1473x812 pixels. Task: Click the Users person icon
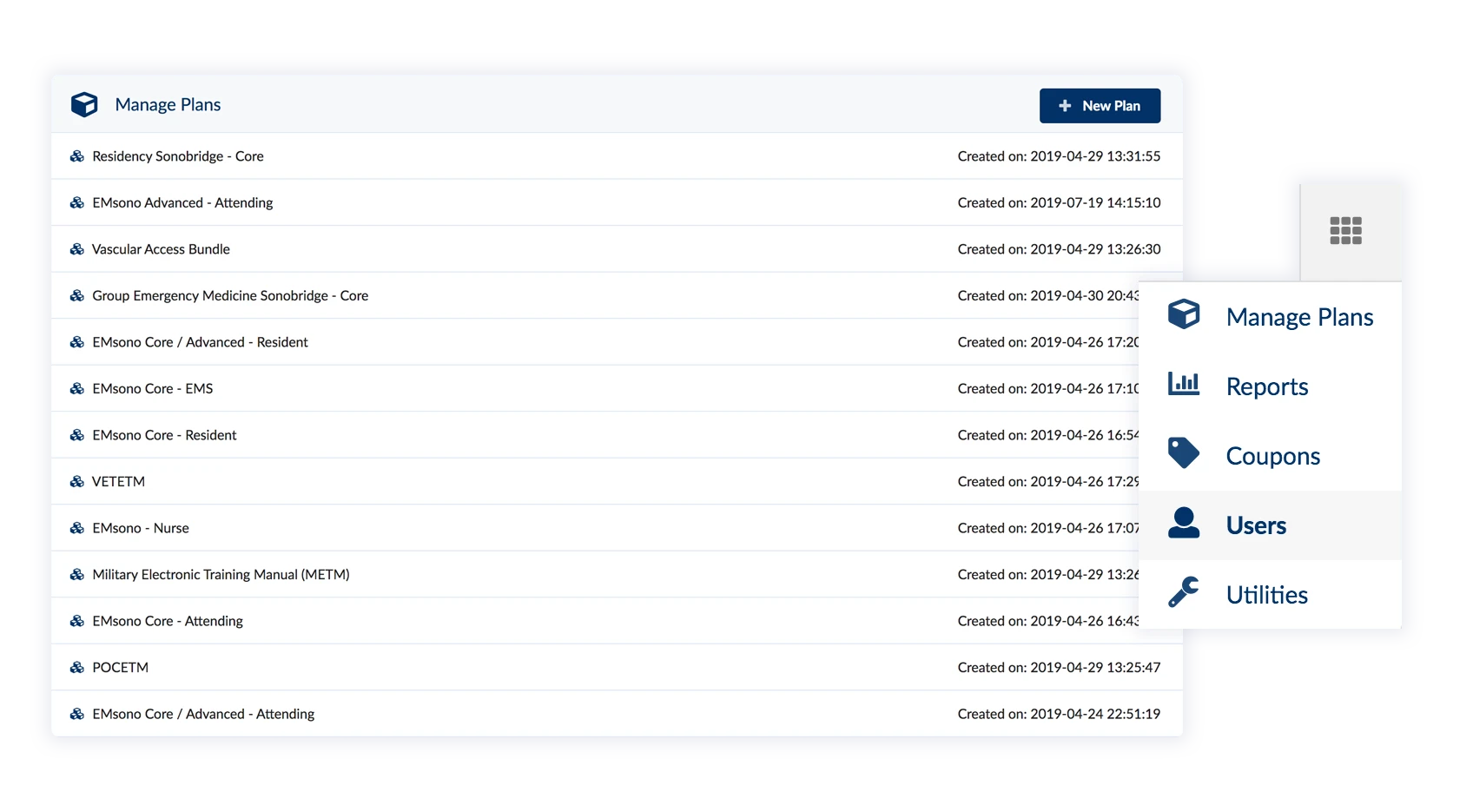[x=1183, y=524]
